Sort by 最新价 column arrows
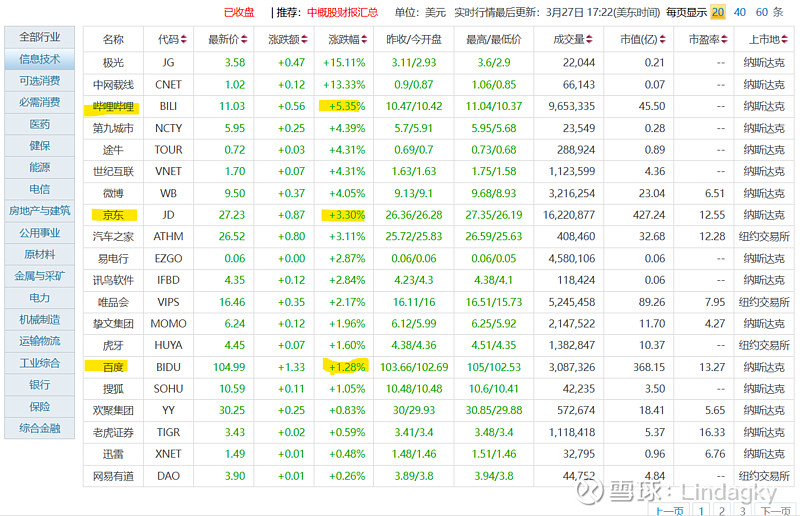The width and height of the screenshot is (800, 516). [244, 39]
